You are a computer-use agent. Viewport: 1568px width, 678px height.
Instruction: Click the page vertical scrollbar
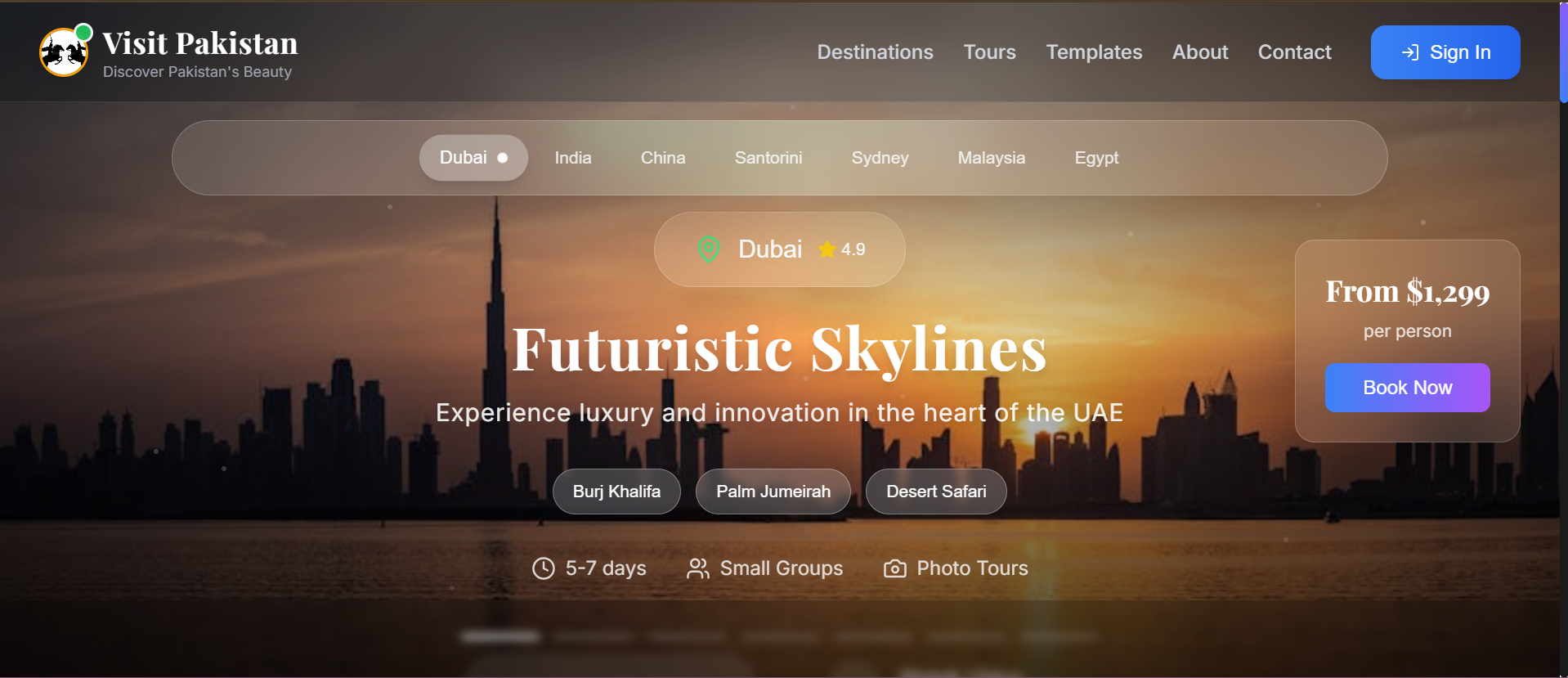[1563, 339]
